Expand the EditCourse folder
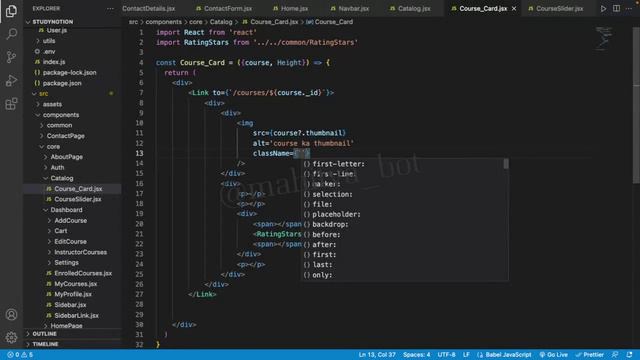The width and height of the screenshot is (640, 360). (x=70, y=241)
